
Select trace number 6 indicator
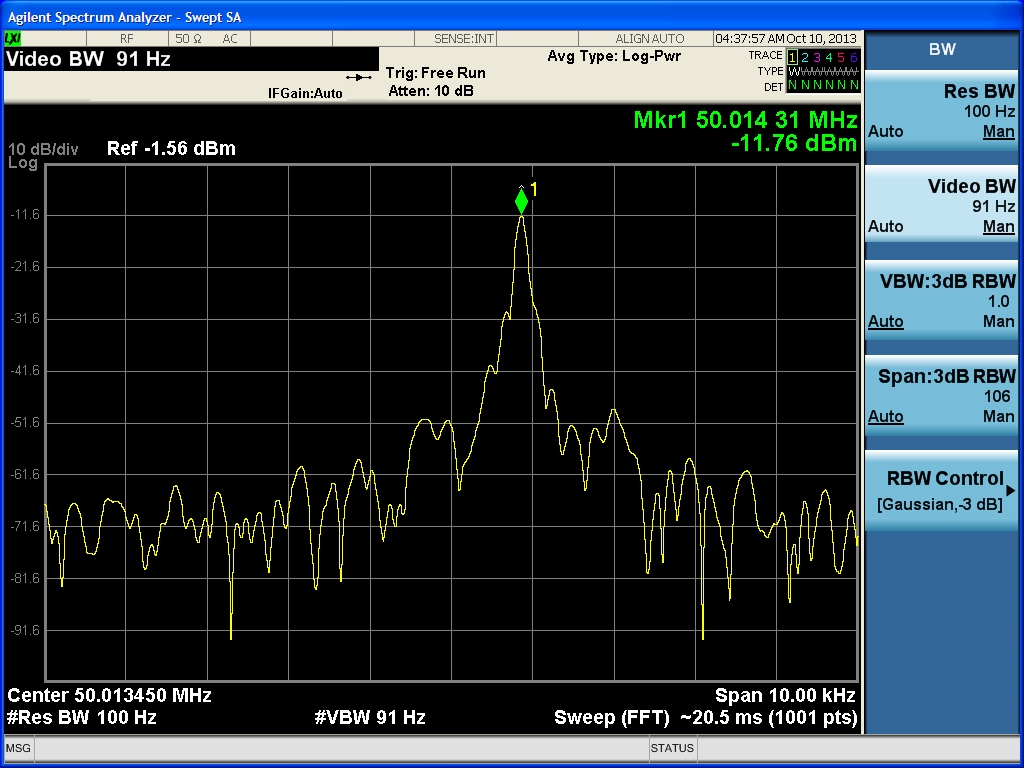[854, 57]
